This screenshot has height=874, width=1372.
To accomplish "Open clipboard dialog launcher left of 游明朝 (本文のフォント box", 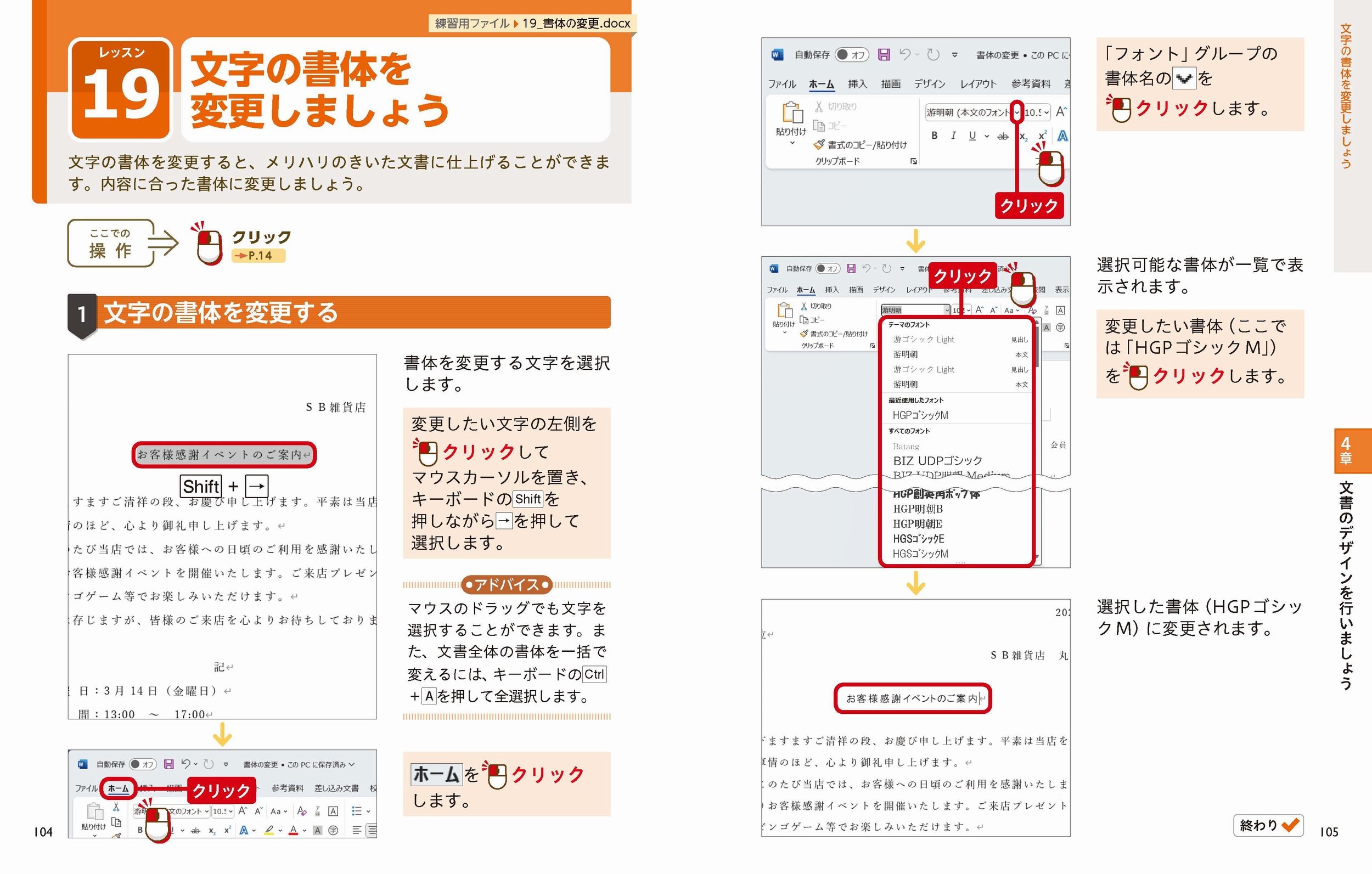I will point(913,161).
